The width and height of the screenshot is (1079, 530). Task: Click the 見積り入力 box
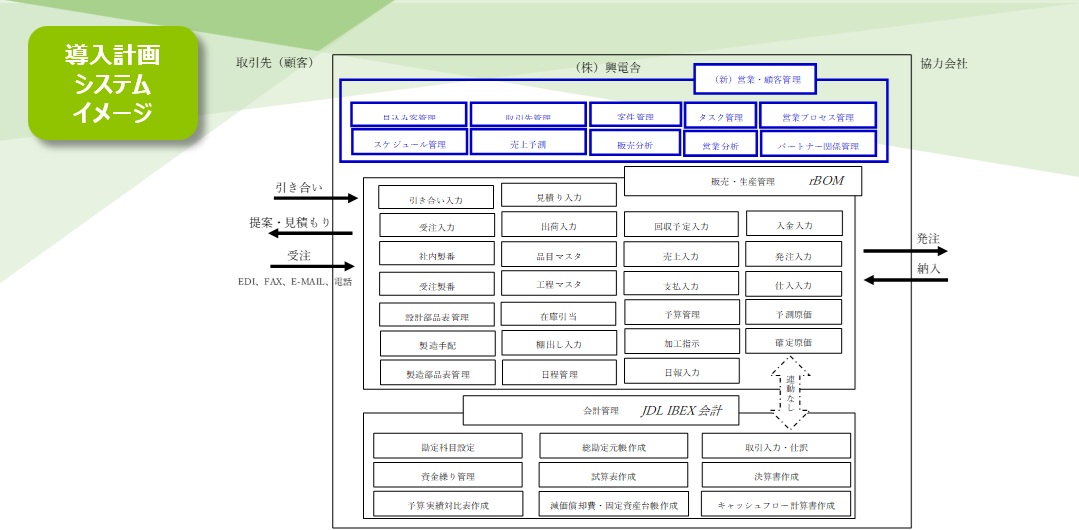coord(558,196)
